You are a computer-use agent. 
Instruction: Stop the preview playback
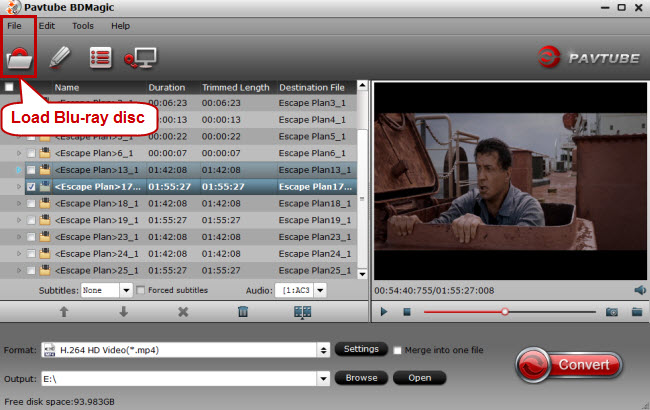[x=407, y=312]
